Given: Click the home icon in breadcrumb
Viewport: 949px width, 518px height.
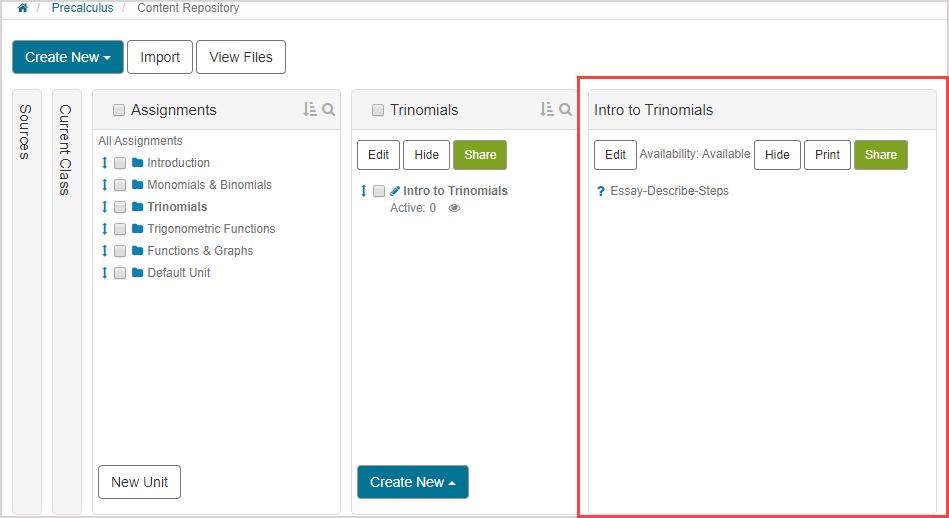Looking at the screenshot, I should pyautogui.click(x=23, y=8).
